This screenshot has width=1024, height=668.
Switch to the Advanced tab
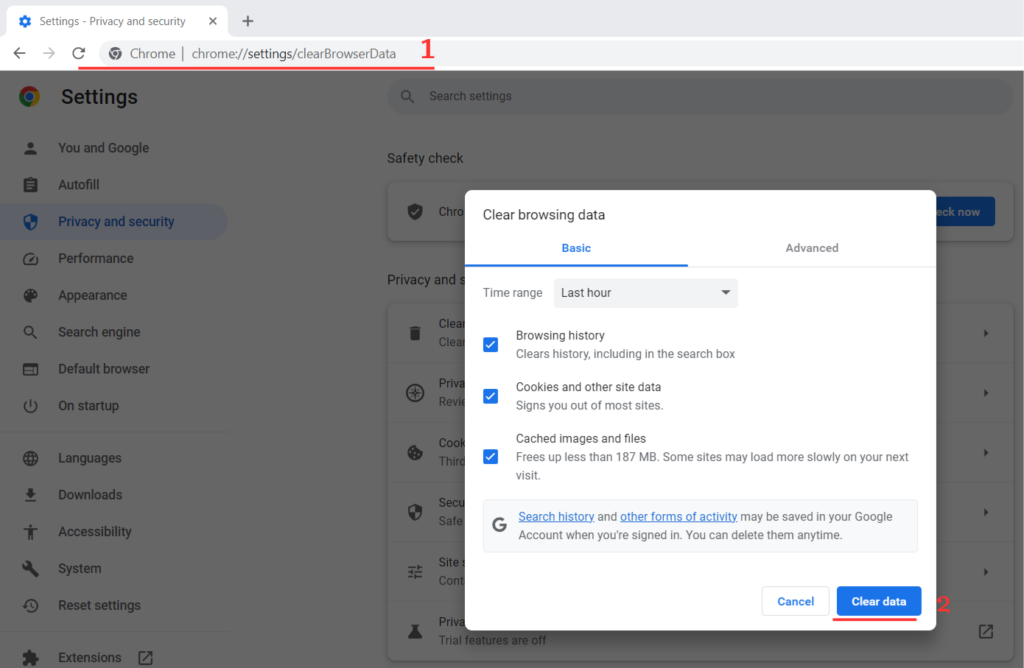tap(812, 248)
